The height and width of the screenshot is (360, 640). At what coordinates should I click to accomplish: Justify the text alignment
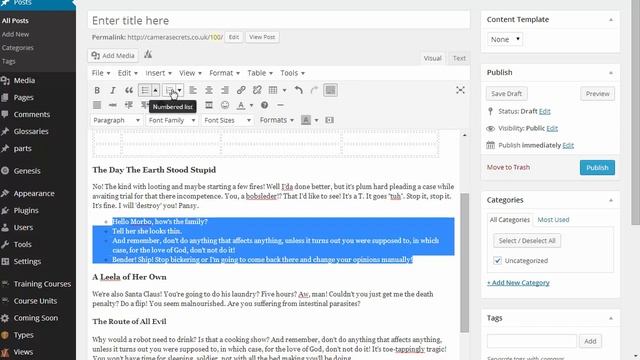click(x=97, y=105)
